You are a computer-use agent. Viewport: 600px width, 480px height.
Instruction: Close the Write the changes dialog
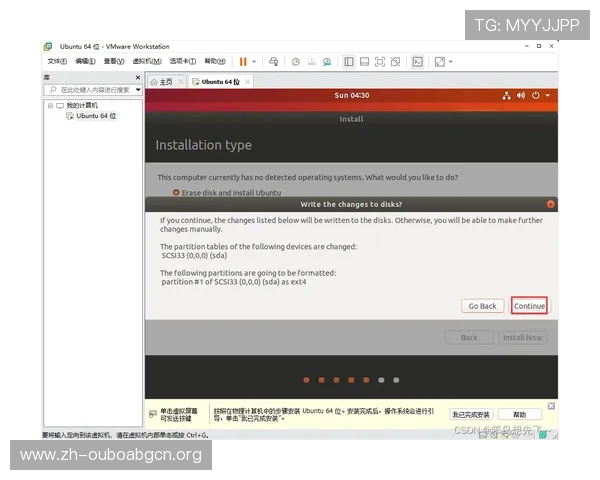click(x=550, y=204)
